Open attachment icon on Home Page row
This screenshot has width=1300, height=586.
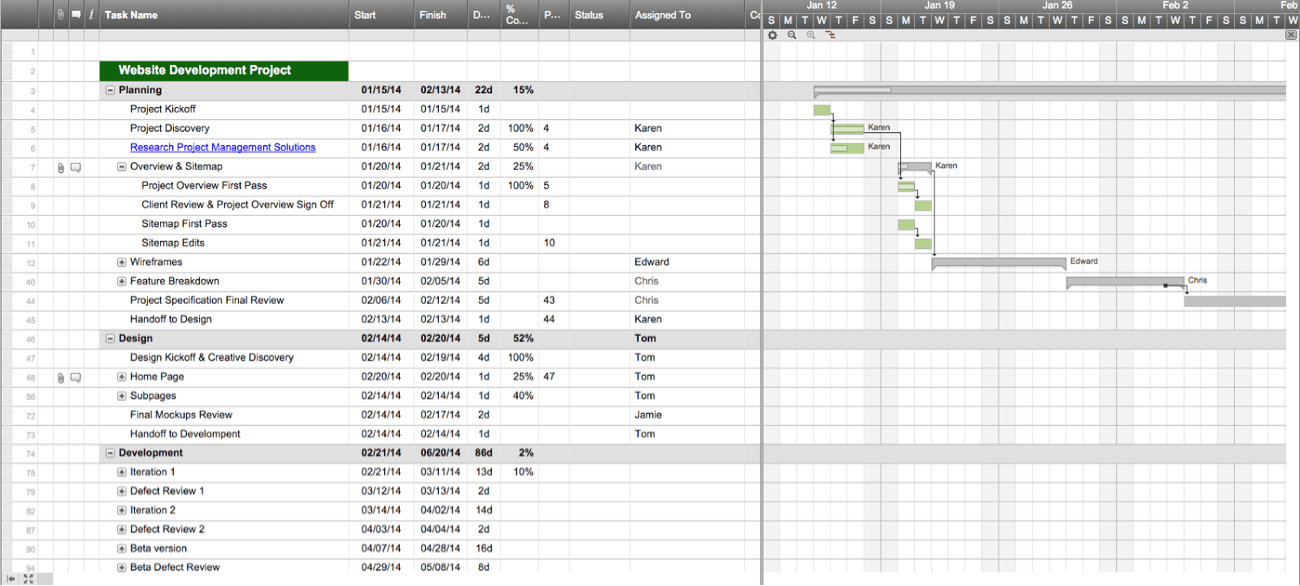60,377
